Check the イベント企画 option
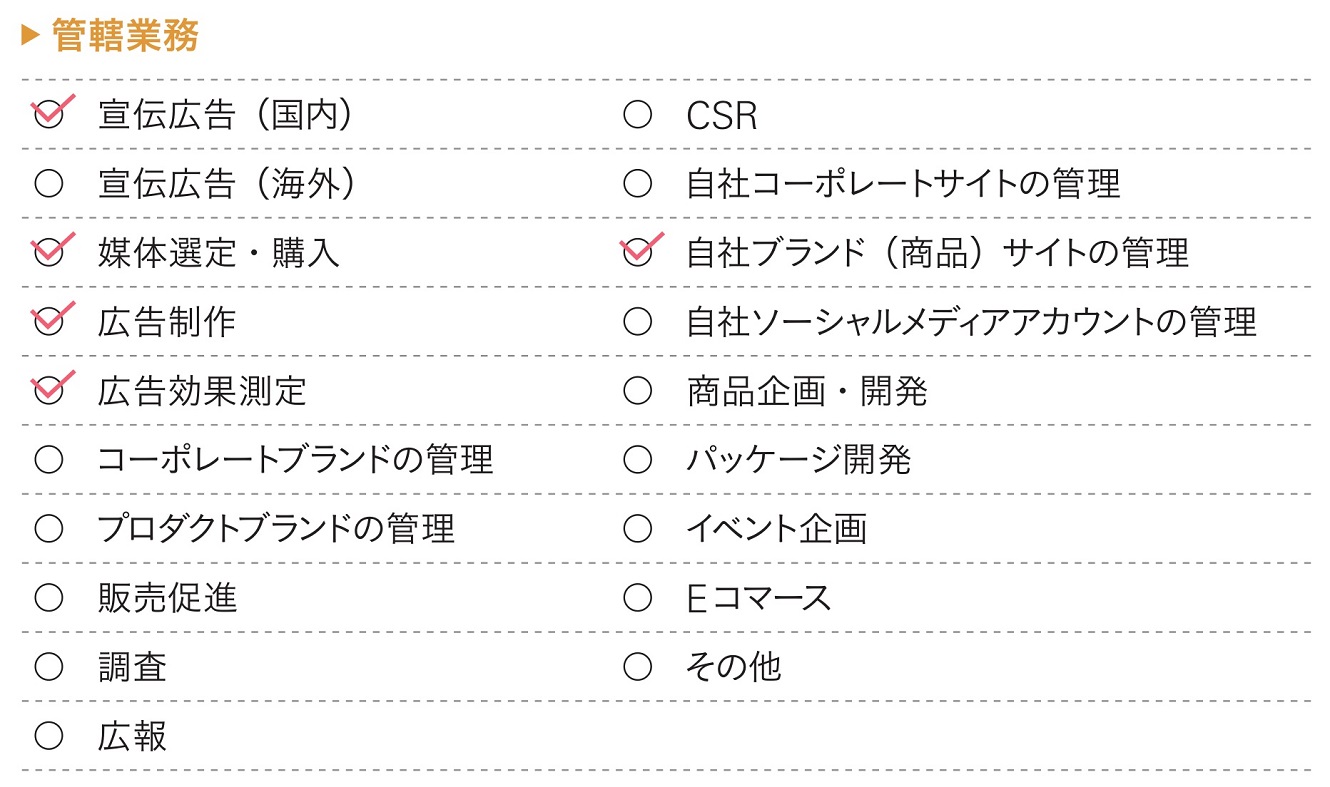Image resolution: width=1330 pixels, height=787 pixels. [637, 528]
